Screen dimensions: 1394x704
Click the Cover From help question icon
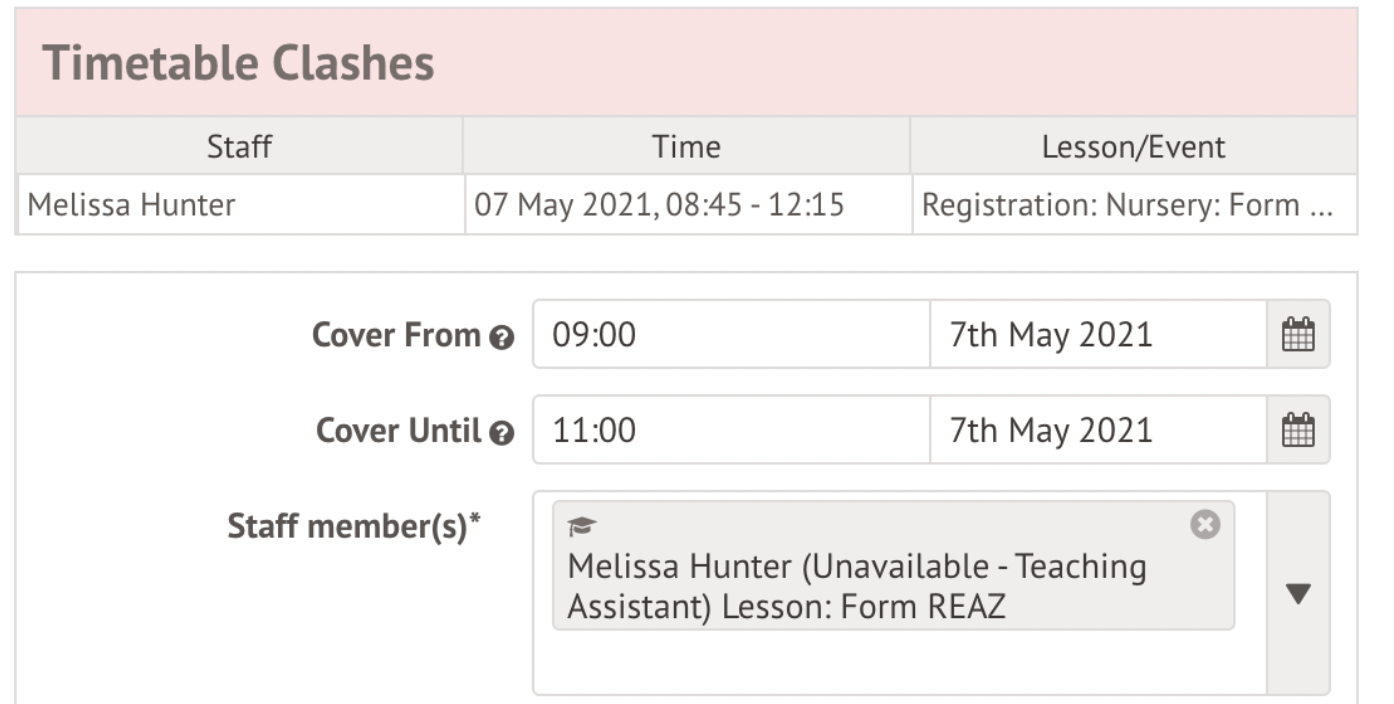pos(502,338)
